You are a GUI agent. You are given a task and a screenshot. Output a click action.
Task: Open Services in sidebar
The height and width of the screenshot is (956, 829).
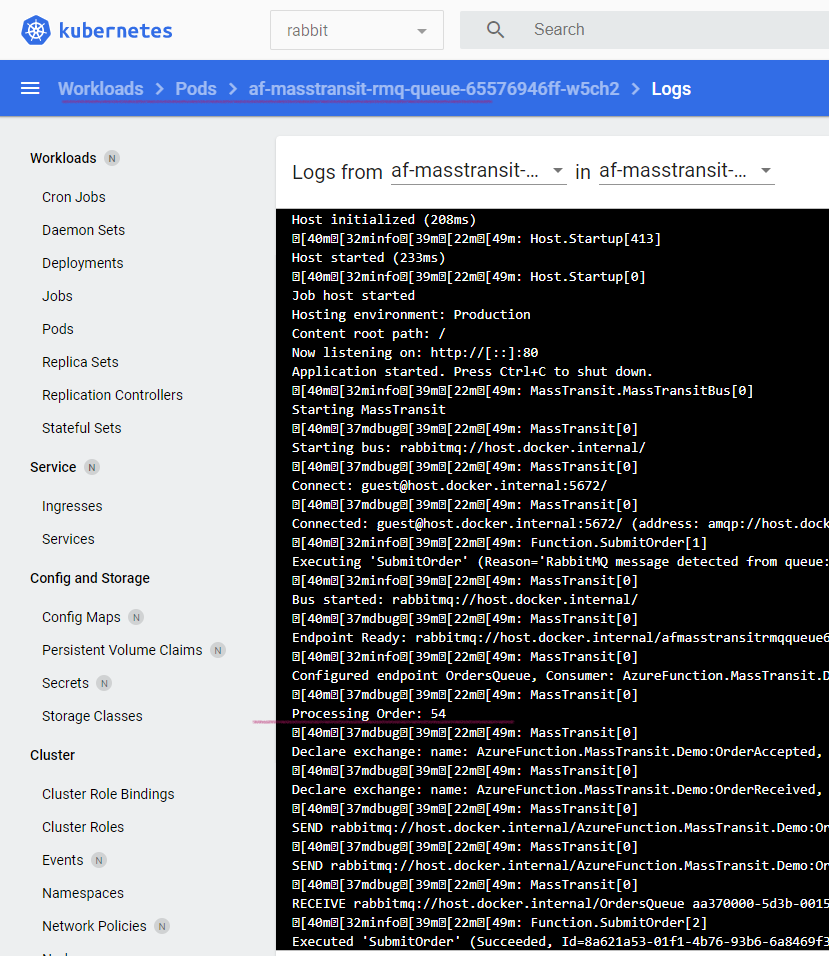(68, 540)
